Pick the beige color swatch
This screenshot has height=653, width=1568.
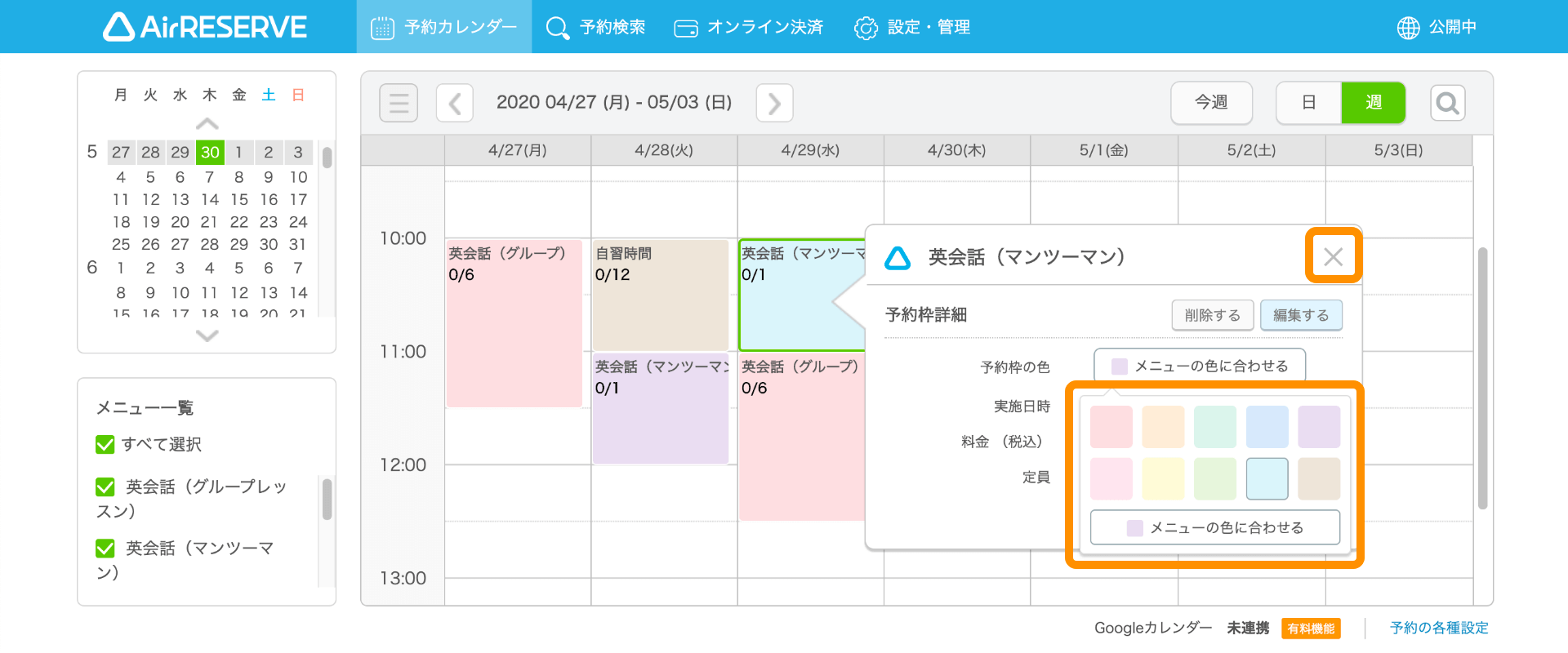click(x=1319, y=478)
